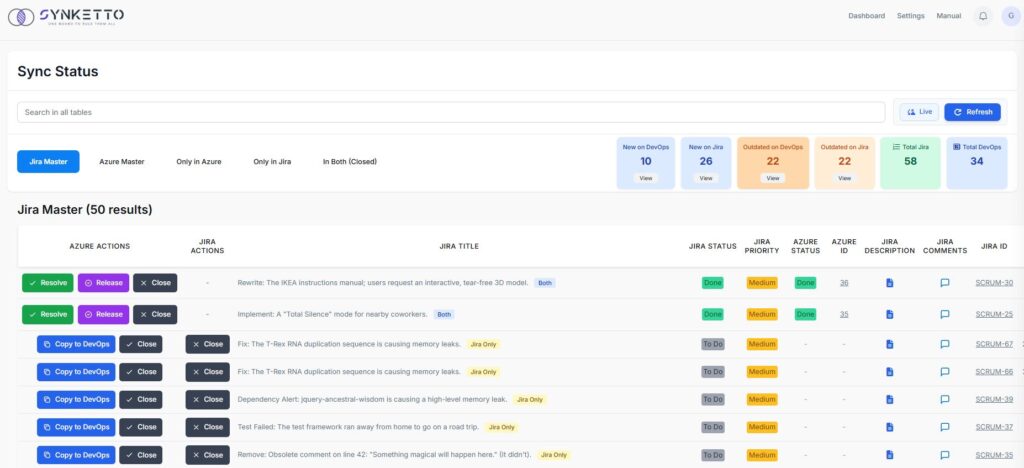View the Outdated on Jira items
The width and height of the screenshot is (1024, 468).
click(x=844, y=178)
